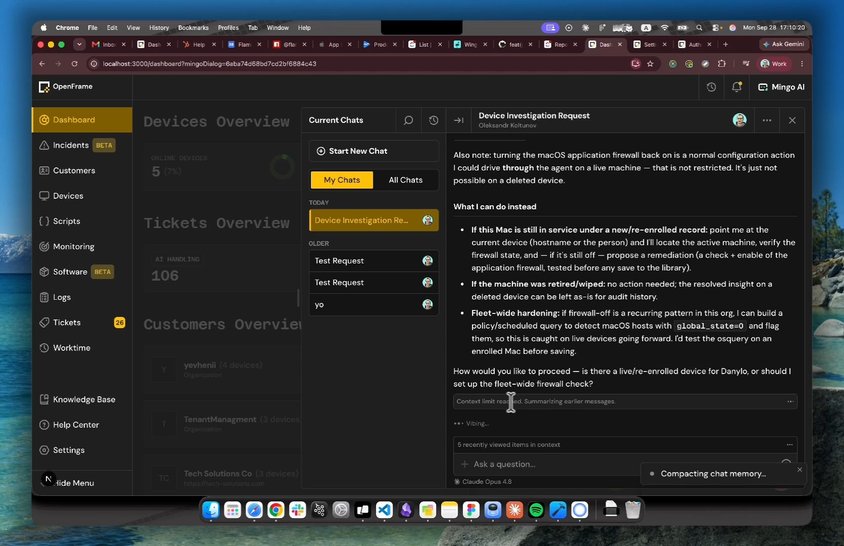Open the first Test Request chat
The width and height of the screenshot is (844, 546).
374,261
